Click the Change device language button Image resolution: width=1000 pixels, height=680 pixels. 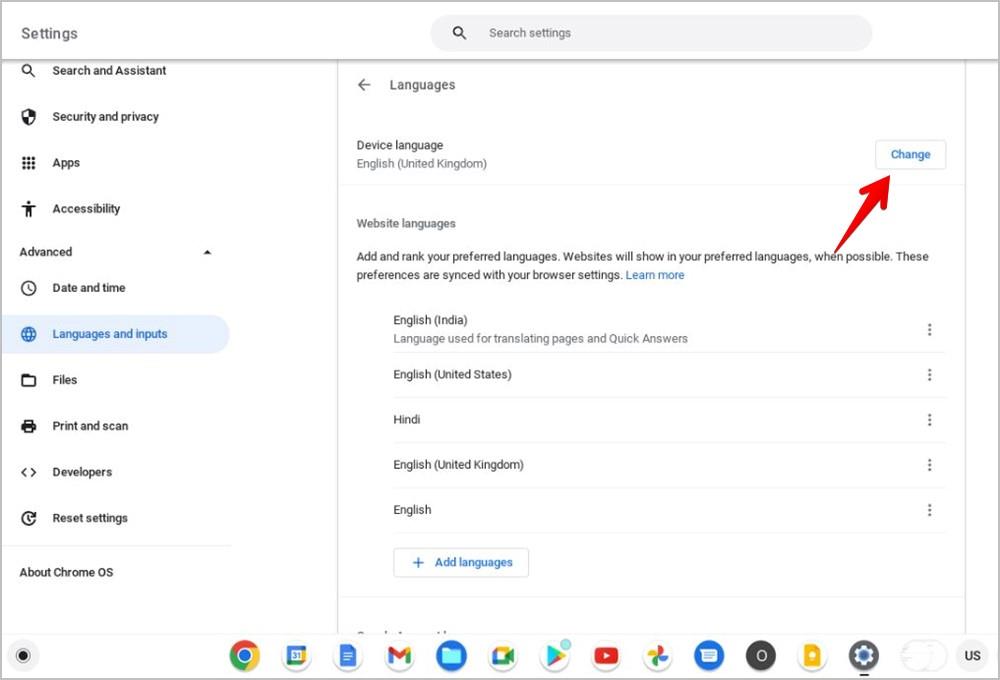[x=910, y=154]
